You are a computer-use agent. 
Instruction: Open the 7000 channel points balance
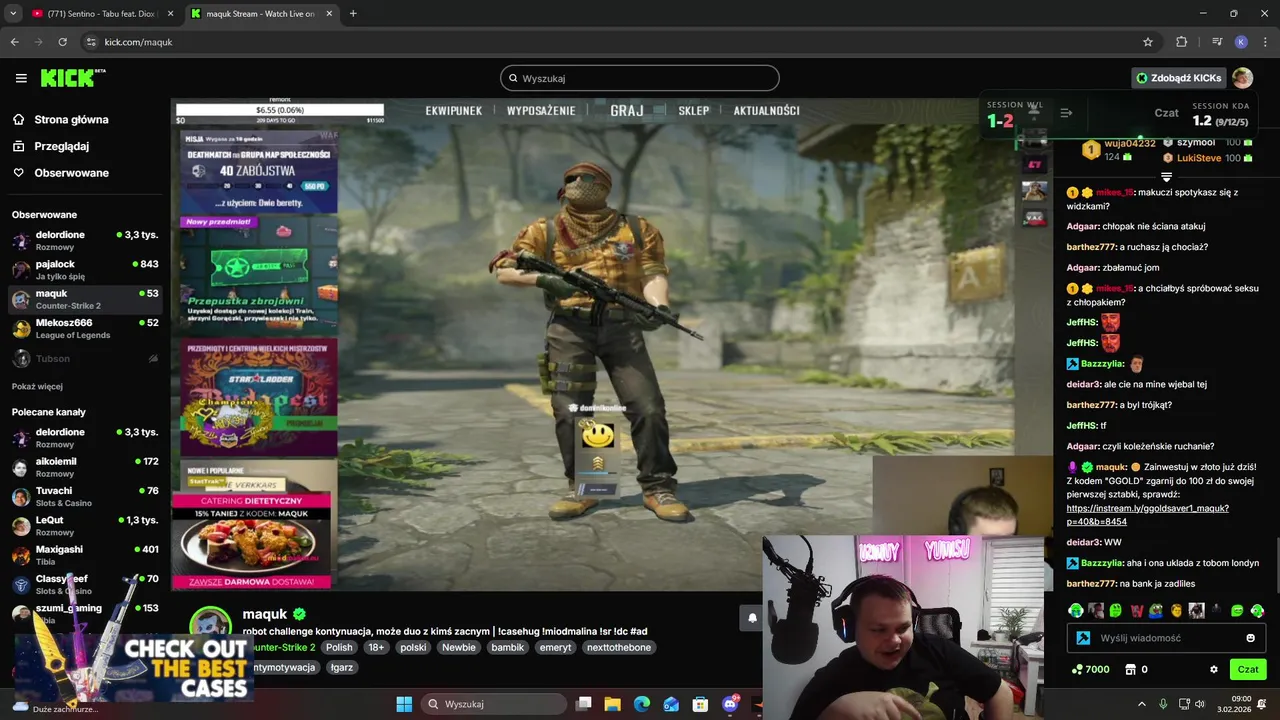point(1090,669)
